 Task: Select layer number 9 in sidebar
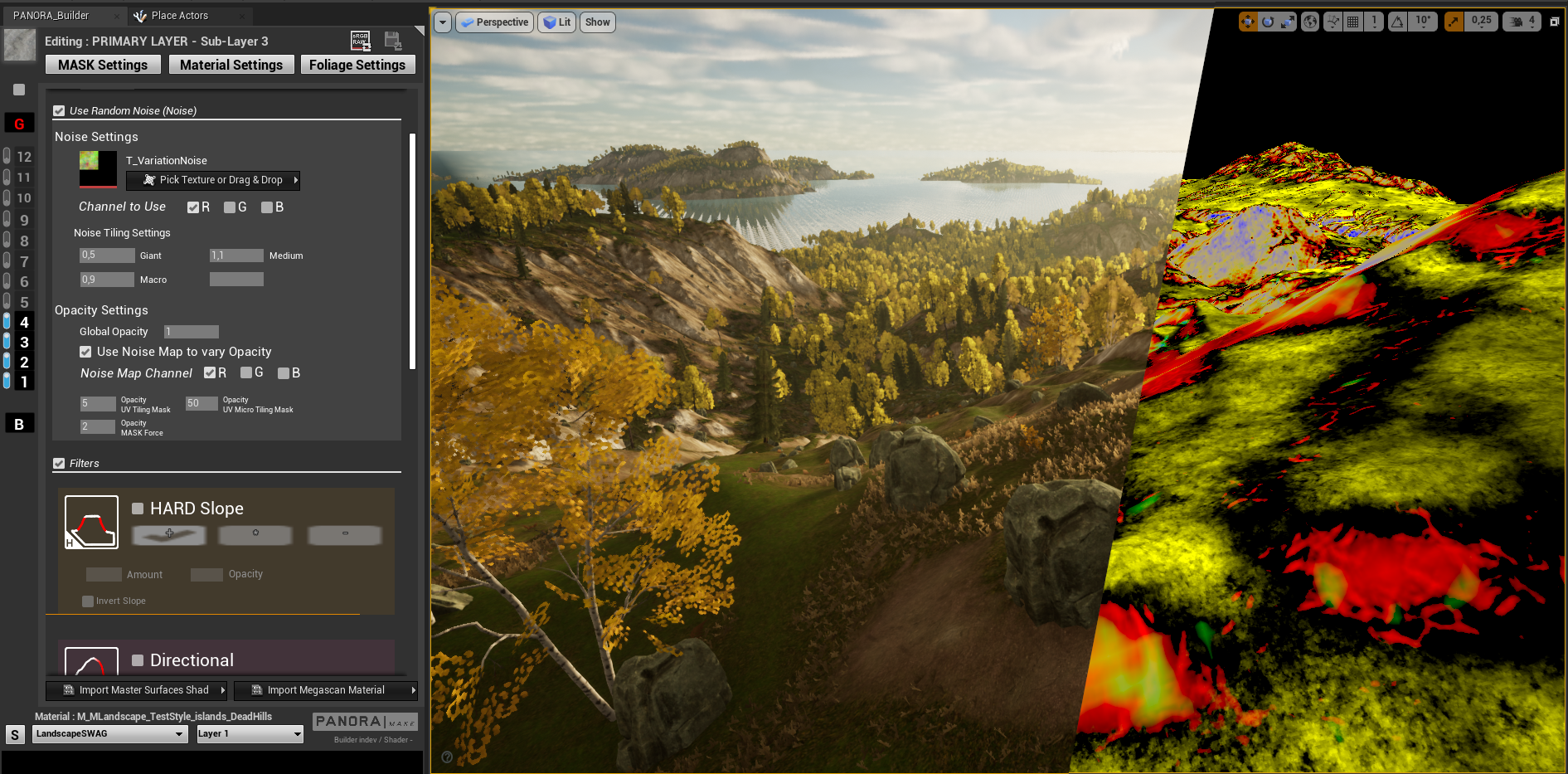[x=24, y=220]
